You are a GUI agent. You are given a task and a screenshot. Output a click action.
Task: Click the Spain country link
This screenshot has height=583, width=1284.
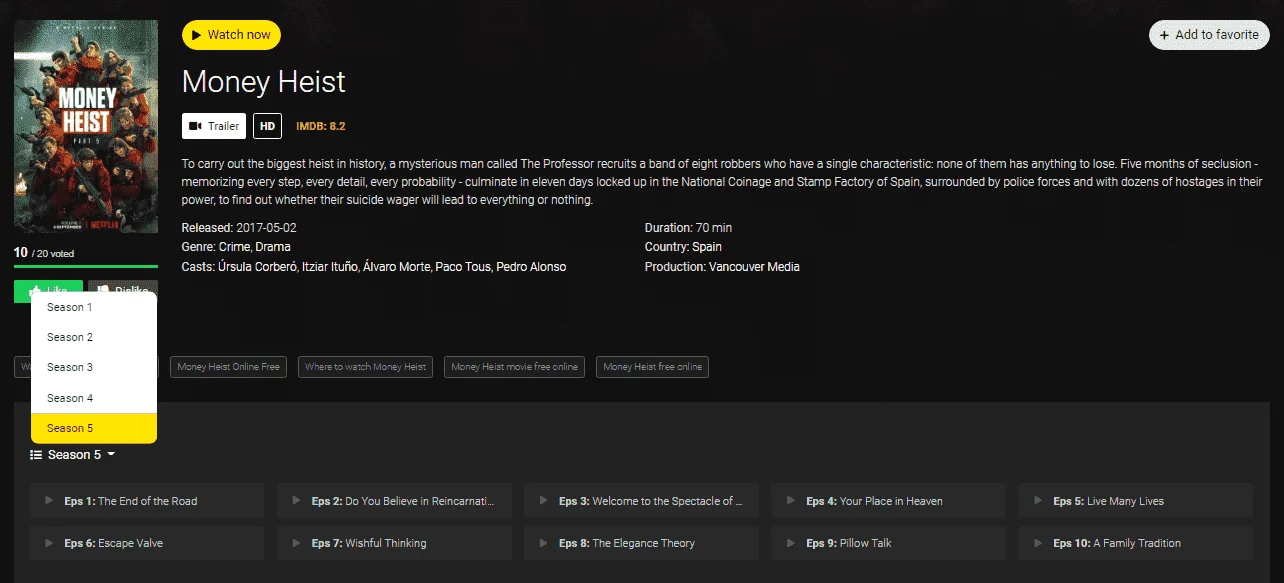(x=707, y=247)
